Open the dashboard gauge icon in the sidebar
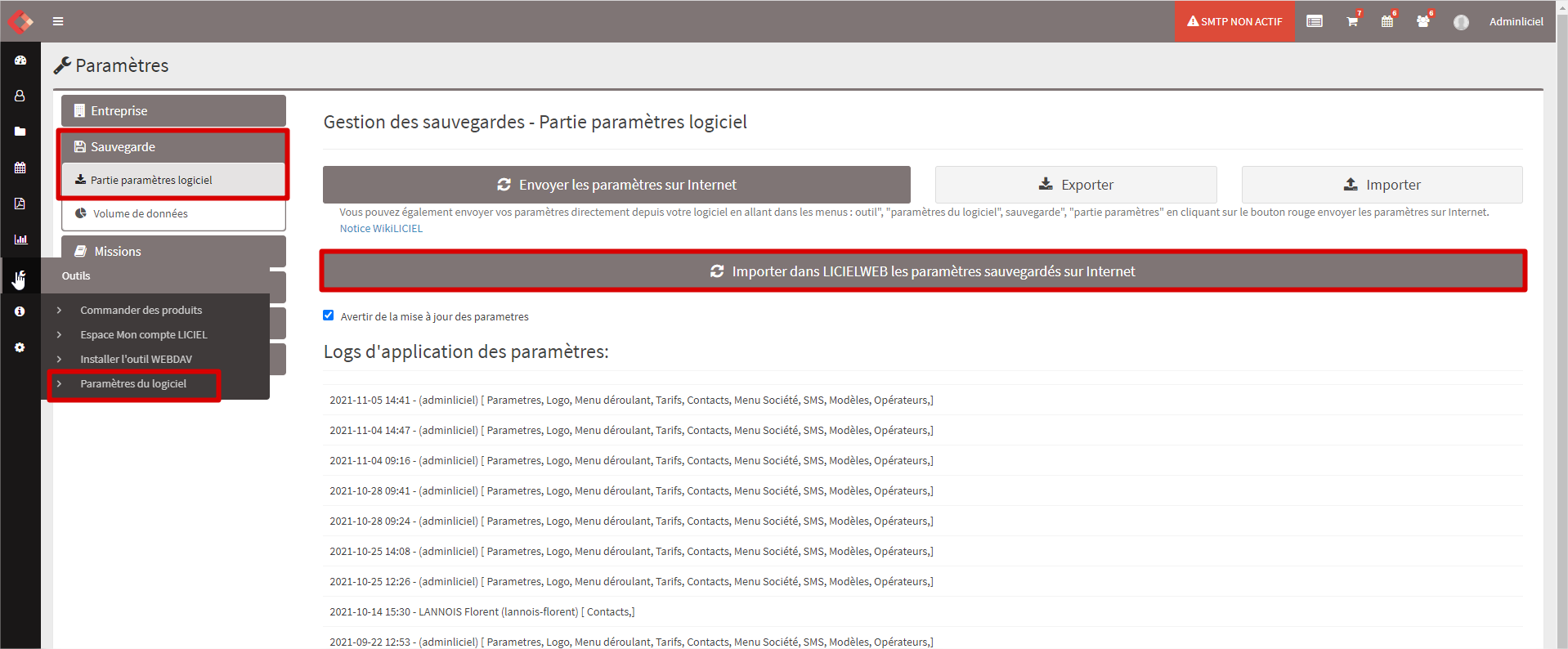Screen dimensions: 1568x649 click(20, 60)
